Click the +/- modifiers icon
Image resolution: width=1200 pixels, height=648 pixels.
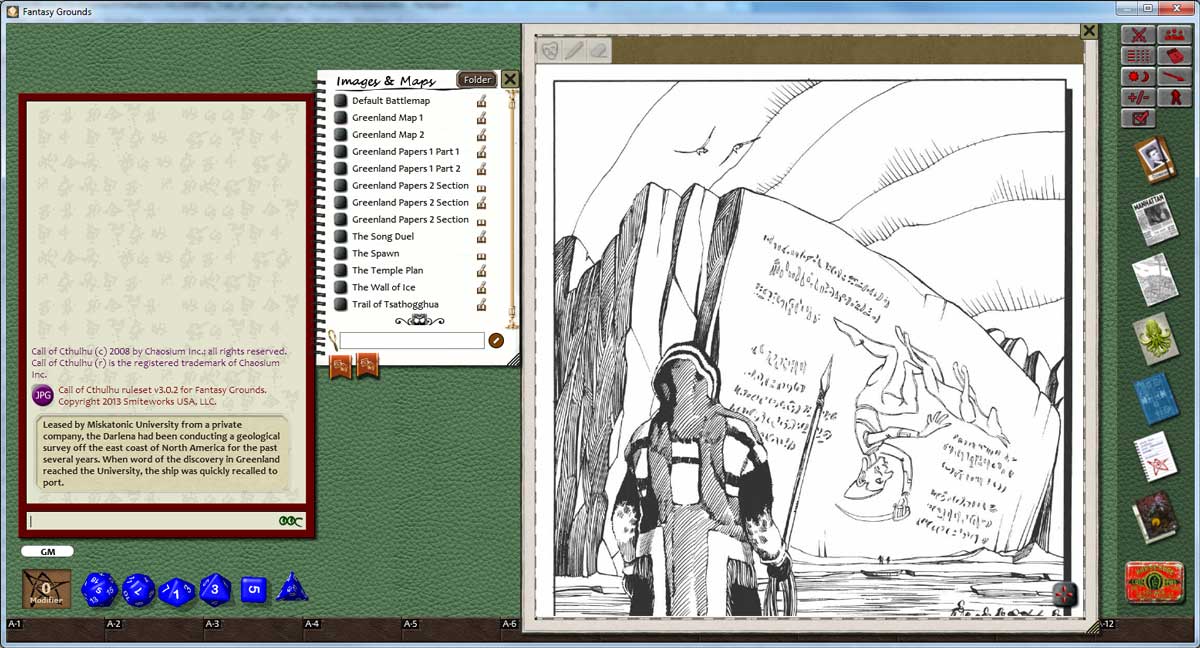pyautogui.click(x=1138, y=96)
